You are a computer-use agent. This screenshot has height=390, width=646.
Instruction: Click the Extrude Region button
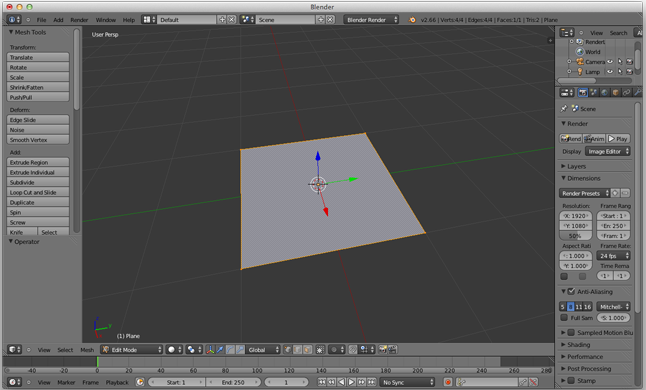click(38, 162)
